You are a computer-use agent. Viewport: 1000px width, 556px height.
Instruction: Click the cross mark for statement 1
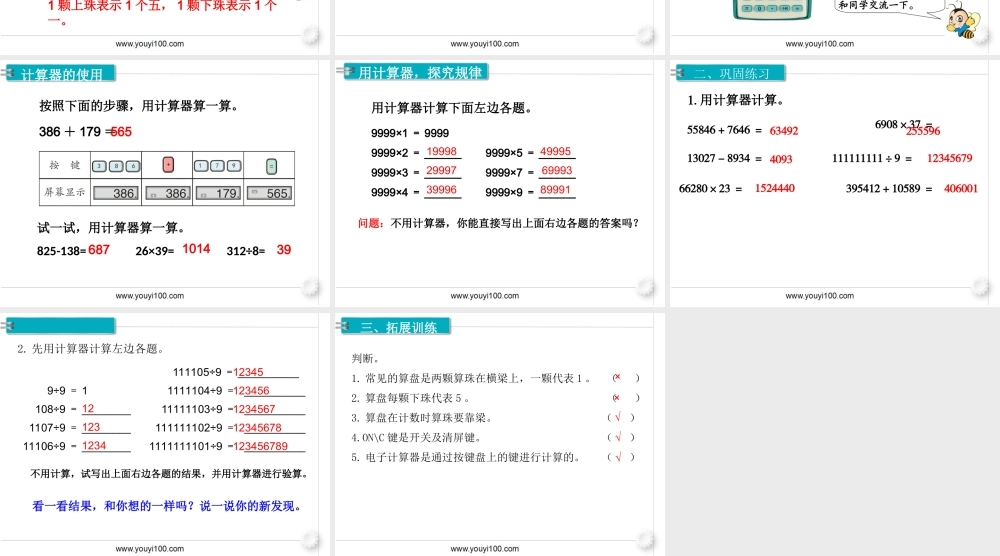[618, 378]
